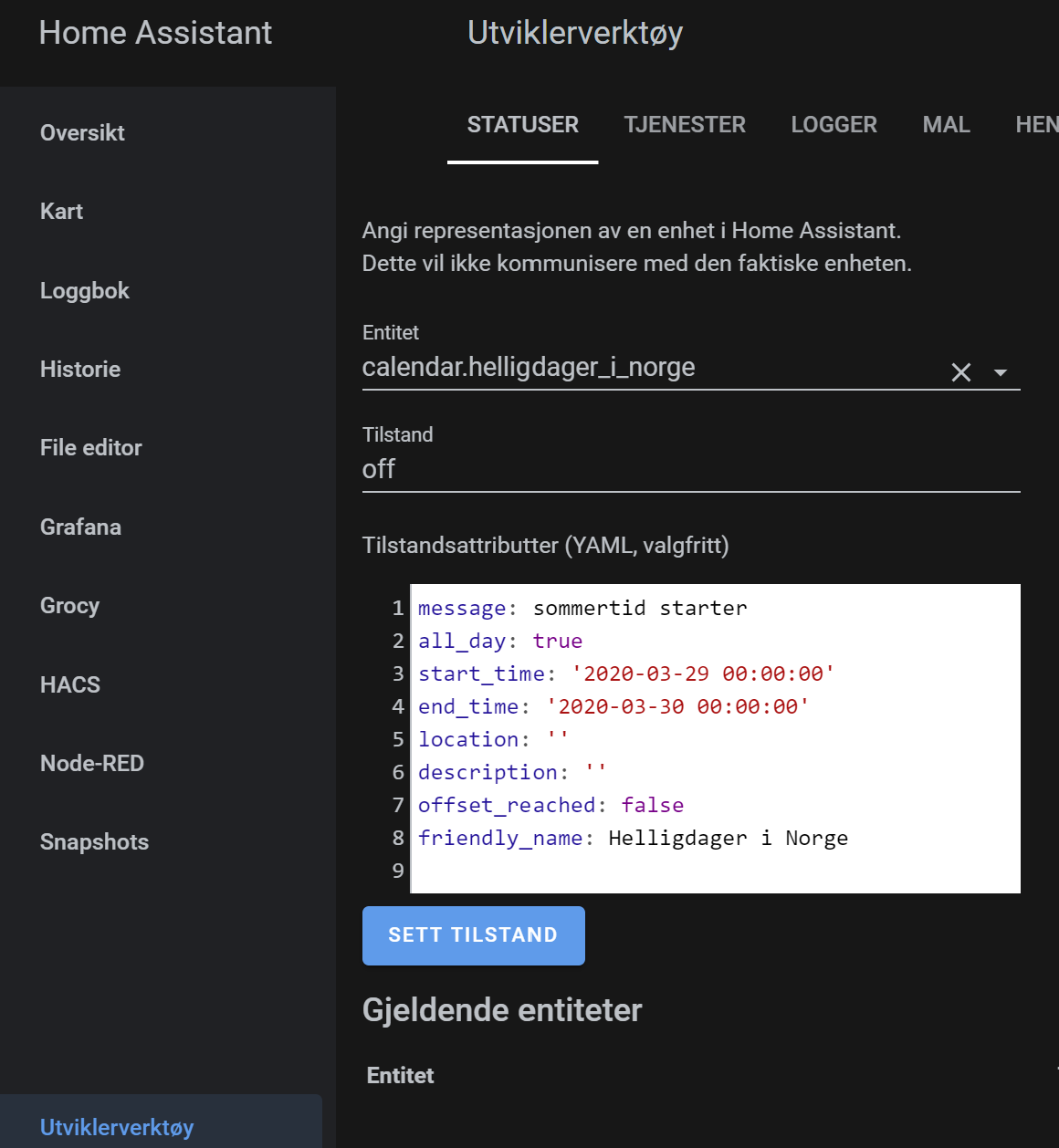The height and width of the screenshot is (1148, 1059).
Task: Clear the entity field with the X icon
Action: click(x=960, y=371)
